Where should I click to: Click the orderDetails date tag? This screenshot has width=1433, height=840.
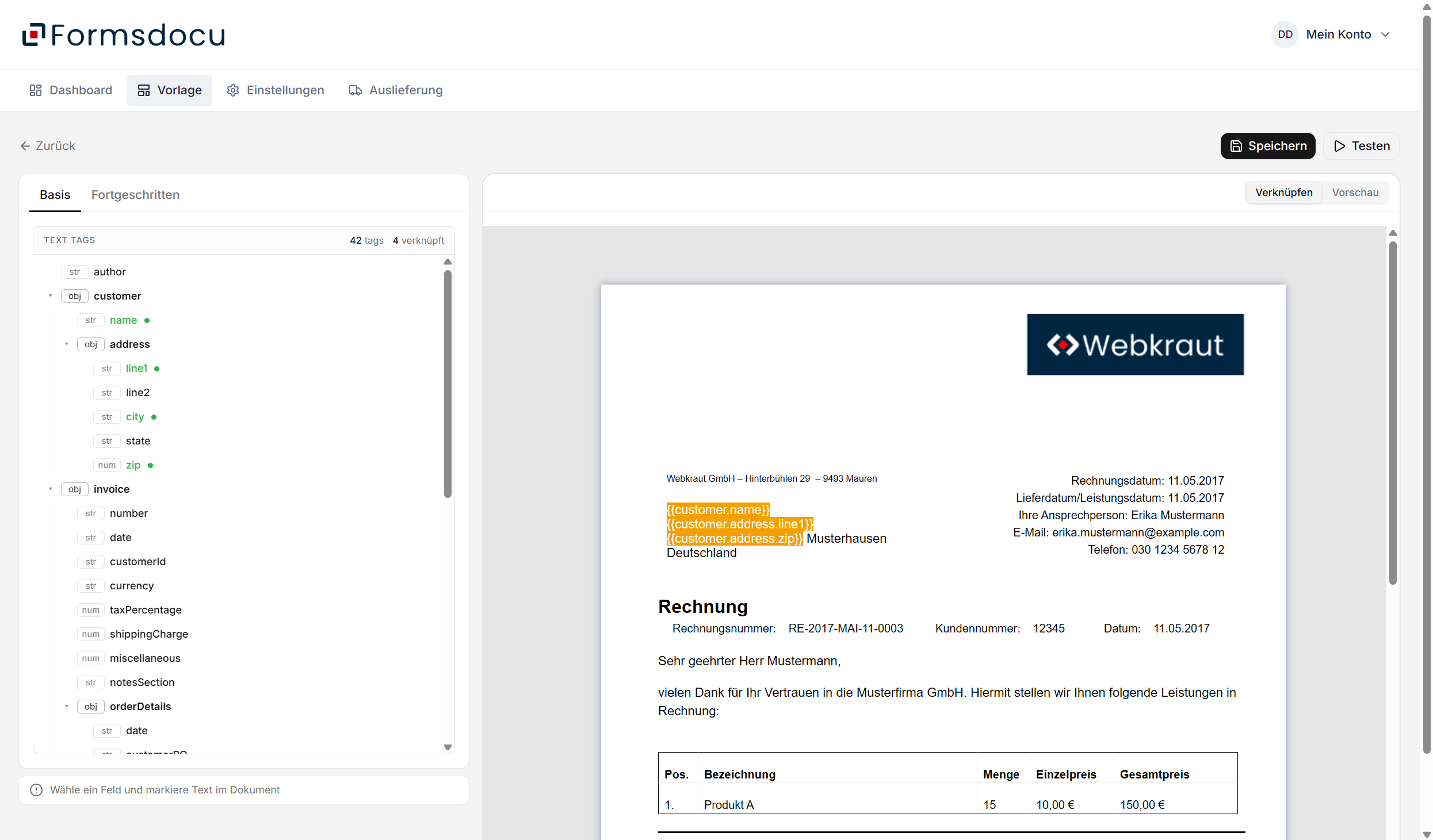click(136, 731)
